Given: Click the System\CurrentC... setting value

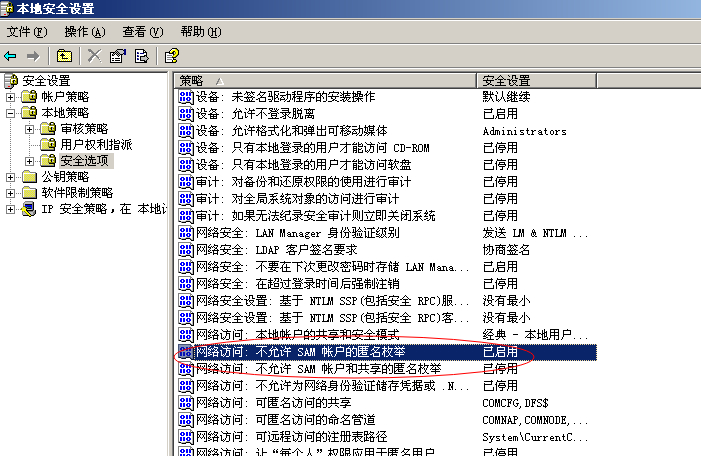Looking at the screenshot, I should (x=535, y=437).
